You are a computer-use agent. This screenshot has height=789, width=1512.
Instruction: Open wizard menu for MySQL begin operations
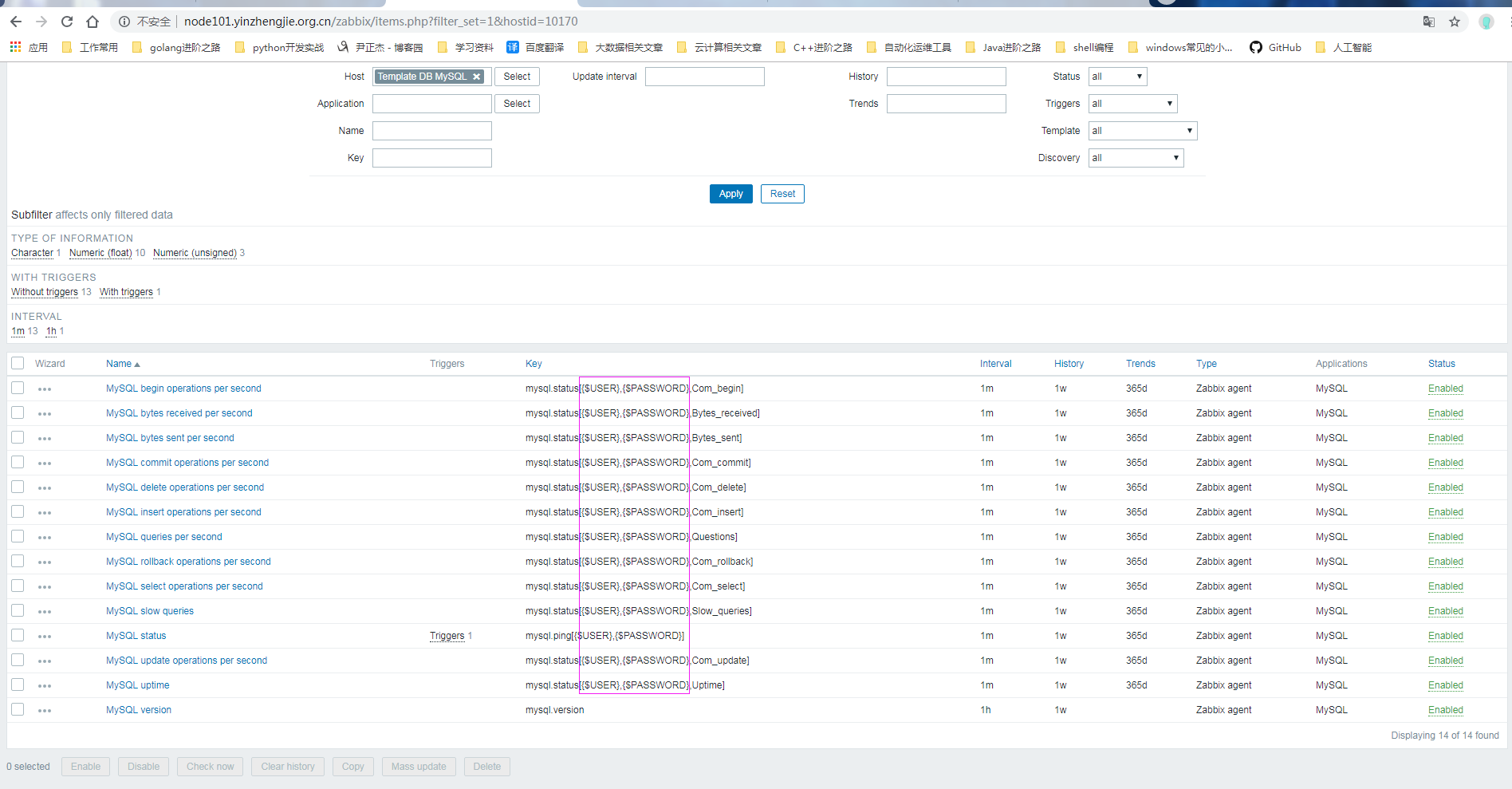click(x=45, y=389)
